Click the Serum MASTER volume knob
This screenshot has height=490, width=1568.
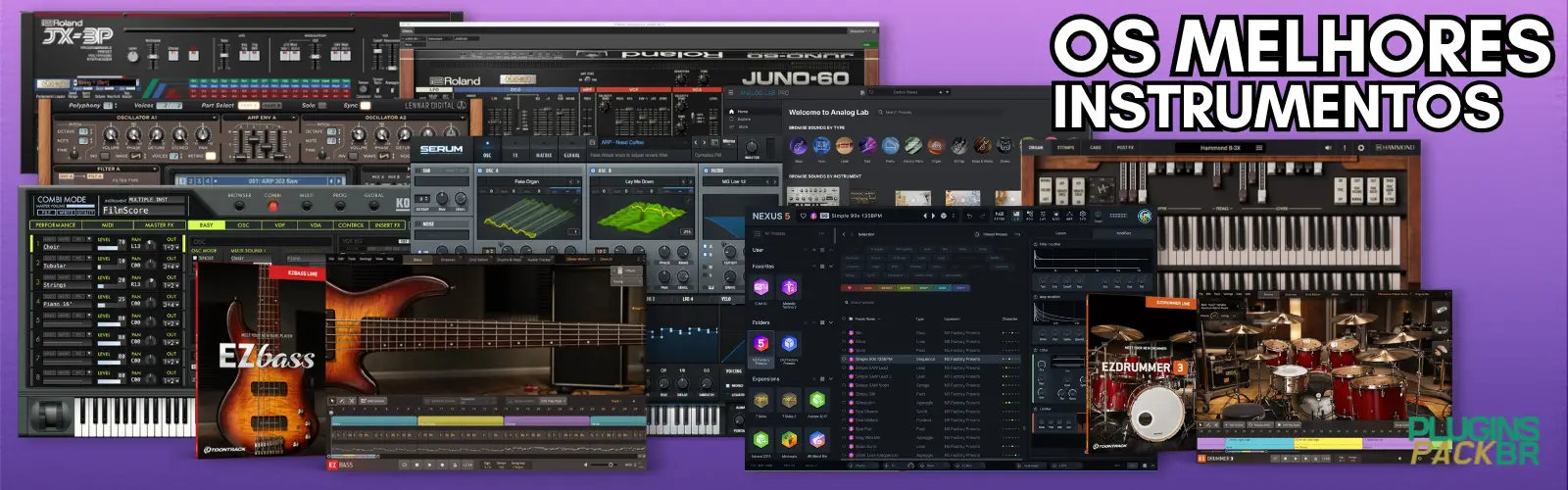(x=752, y=147)
